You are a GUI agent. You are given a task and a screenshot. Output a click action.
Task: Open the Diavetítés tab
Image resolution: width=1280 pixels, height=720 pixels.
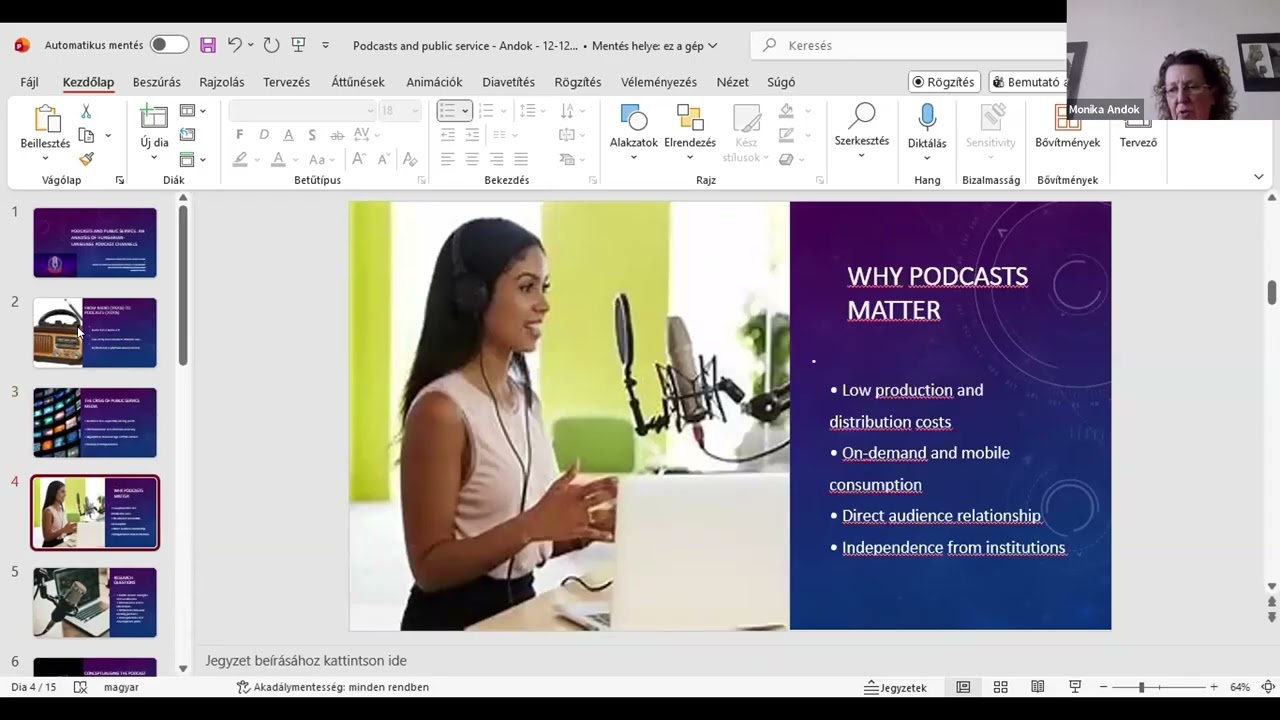tap(508, 82)
